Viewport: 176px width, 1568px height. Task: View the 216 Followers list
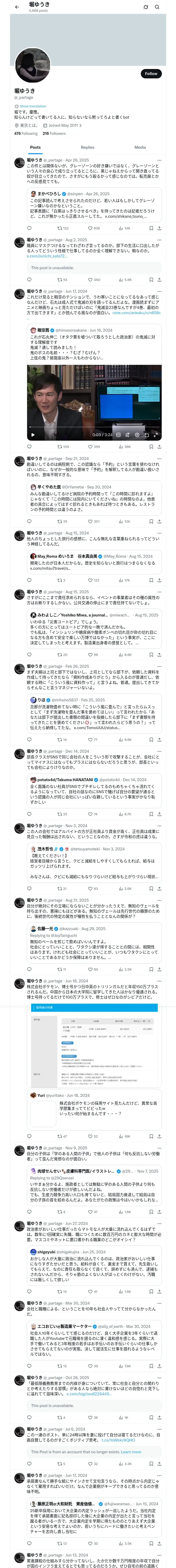click(x=54, y=133)
